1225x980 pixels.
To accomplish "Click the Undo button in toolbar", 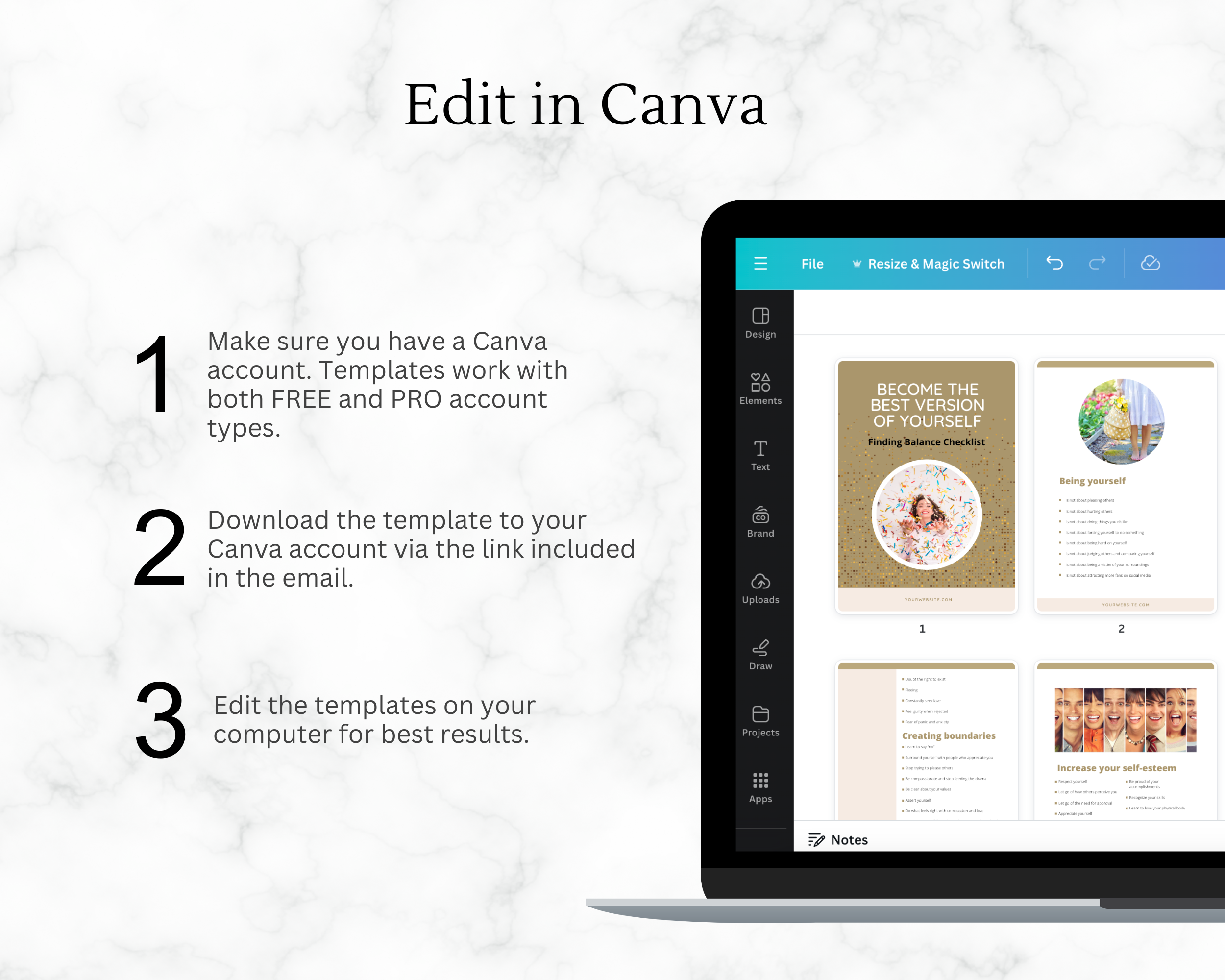I will pyautogui.click(x=1054, y=263).
